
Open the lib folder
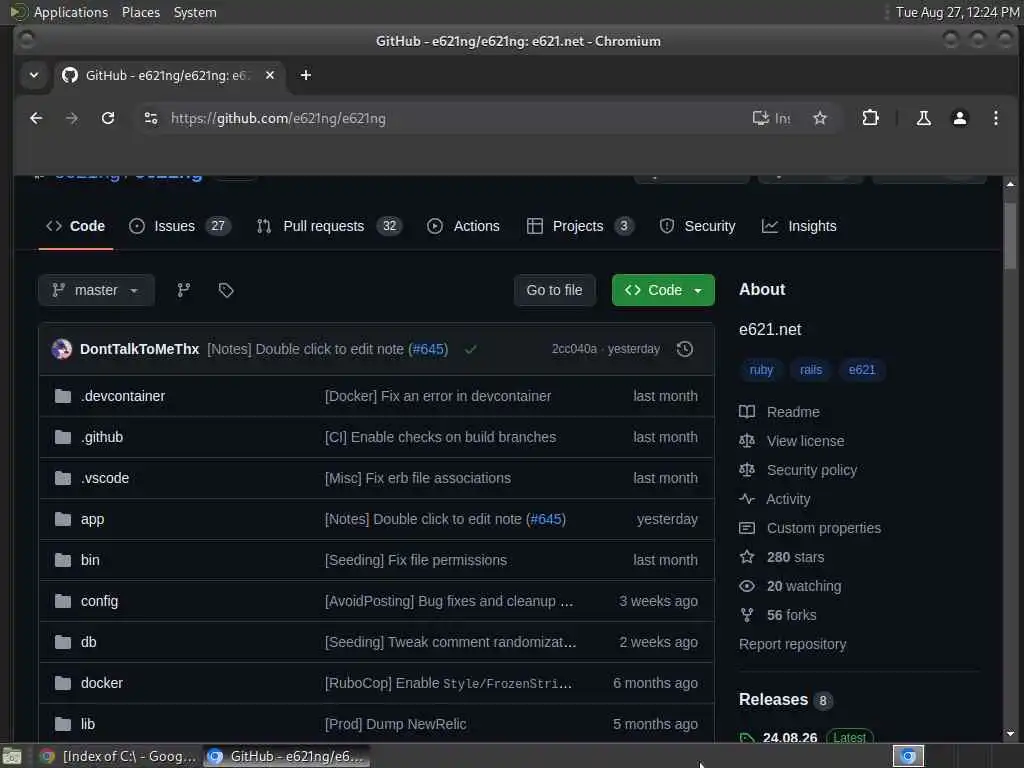[88, 724]
